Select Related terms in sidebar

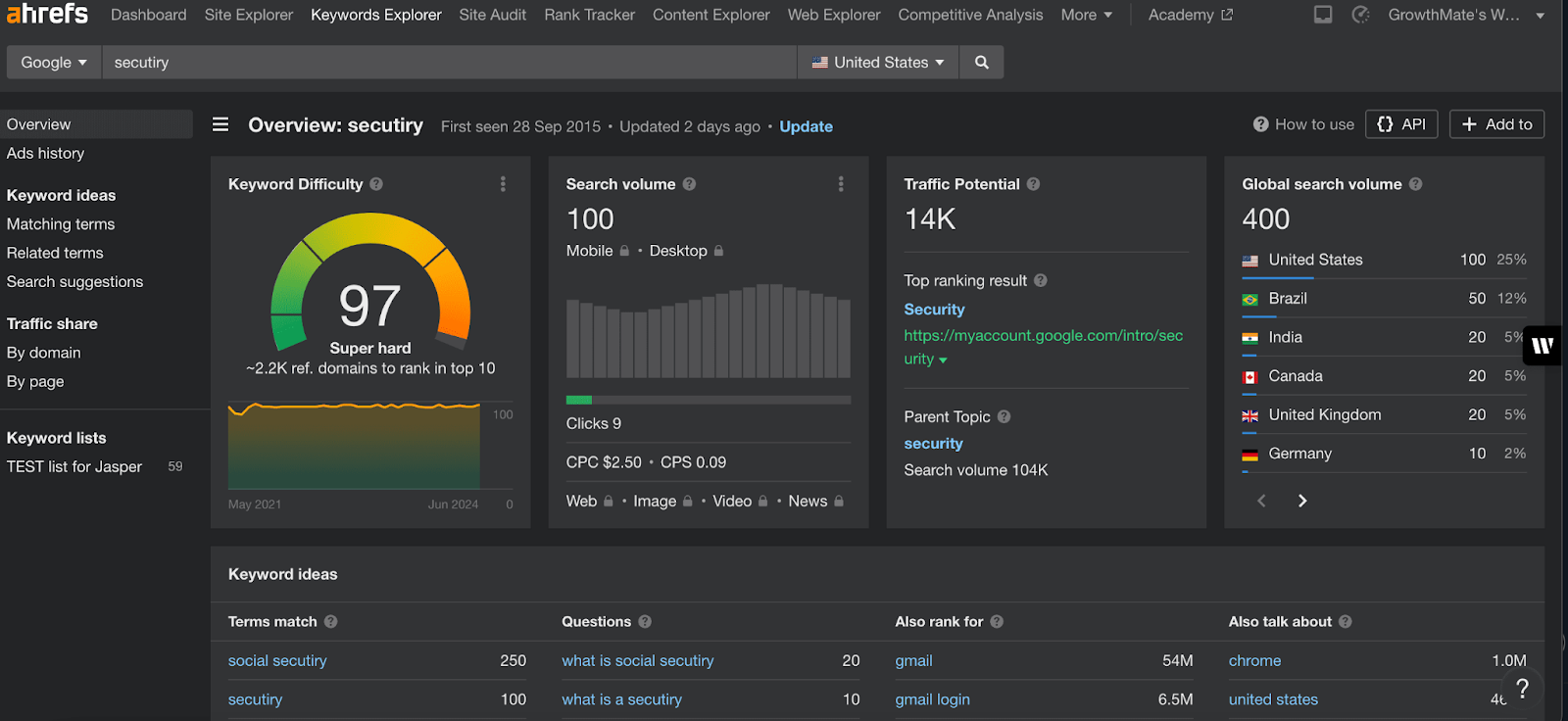coord(55,253)
